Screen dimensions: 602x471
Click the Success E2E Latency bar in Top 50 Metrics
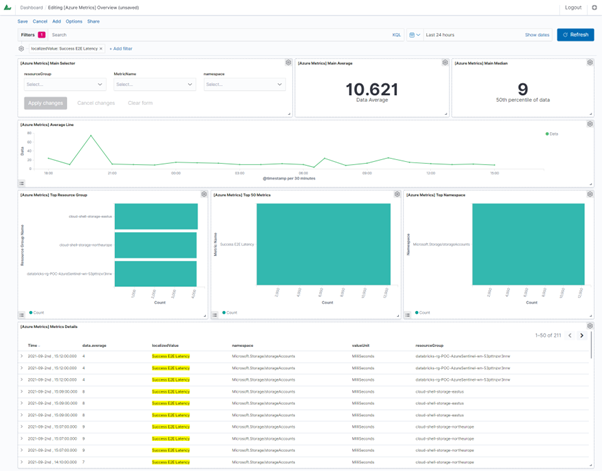click(x=324, y=244)
